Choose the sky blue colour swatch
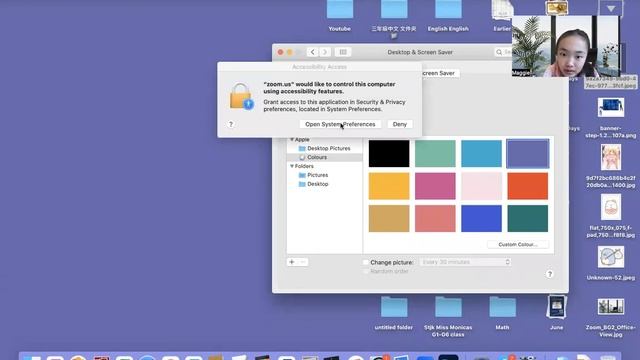This screenshot has width=640, height=360. point(482,153)
